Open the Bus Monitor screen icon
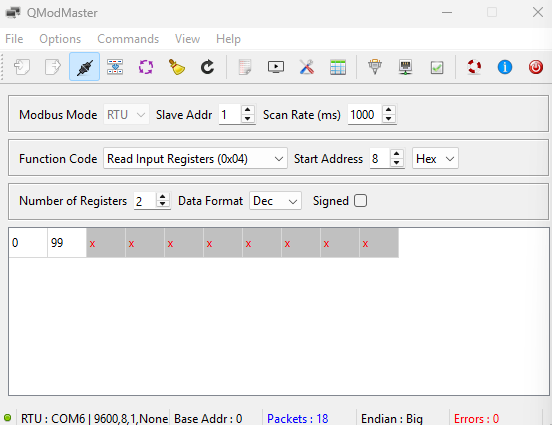The height and width of the screenshot is (425, 552). point(276,67)
